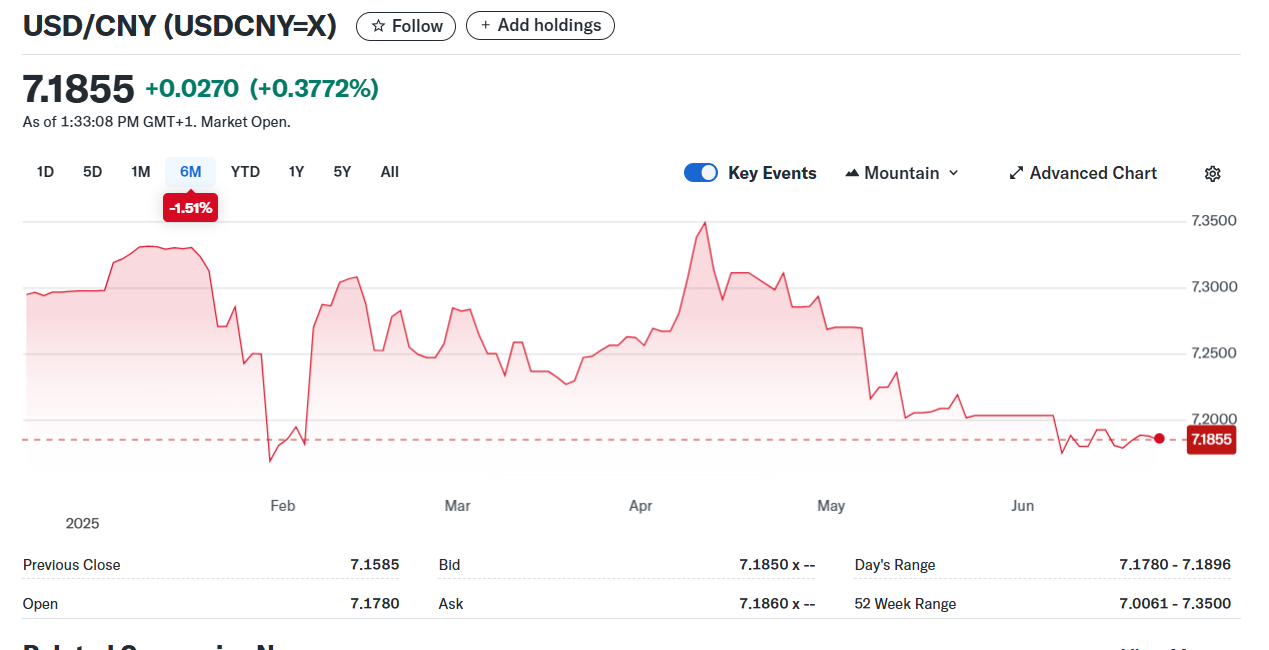This screenshot has height=650, width=1269.
Task: Click the April peak on the chart
Action: (x=705, y=223)
